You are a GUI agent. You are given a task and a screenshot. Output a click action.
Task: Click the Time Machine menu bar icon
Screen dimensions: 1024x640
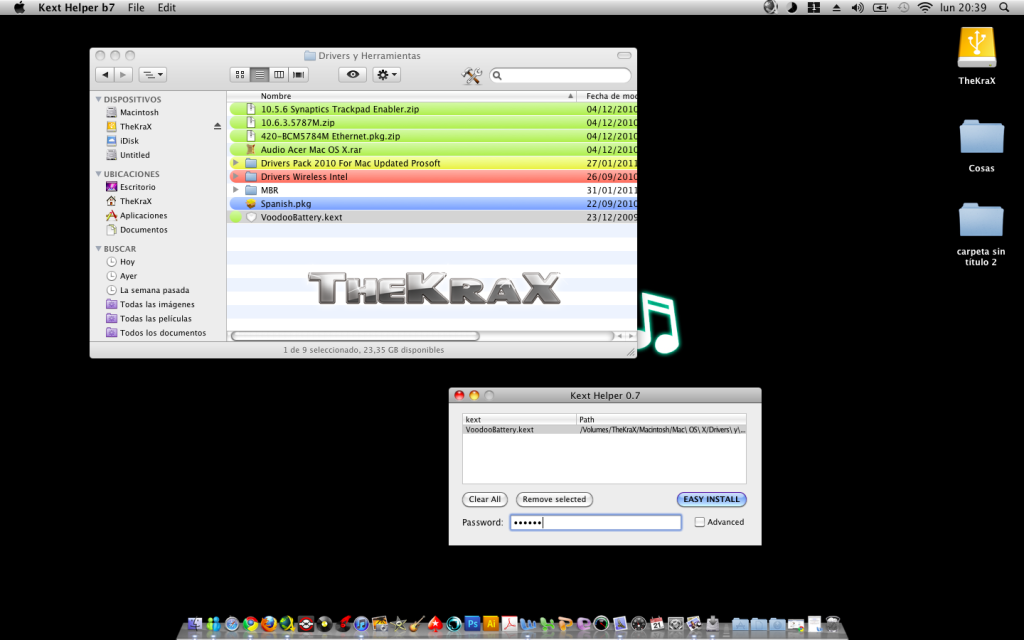pyautogui.click(x=903, y=8)
